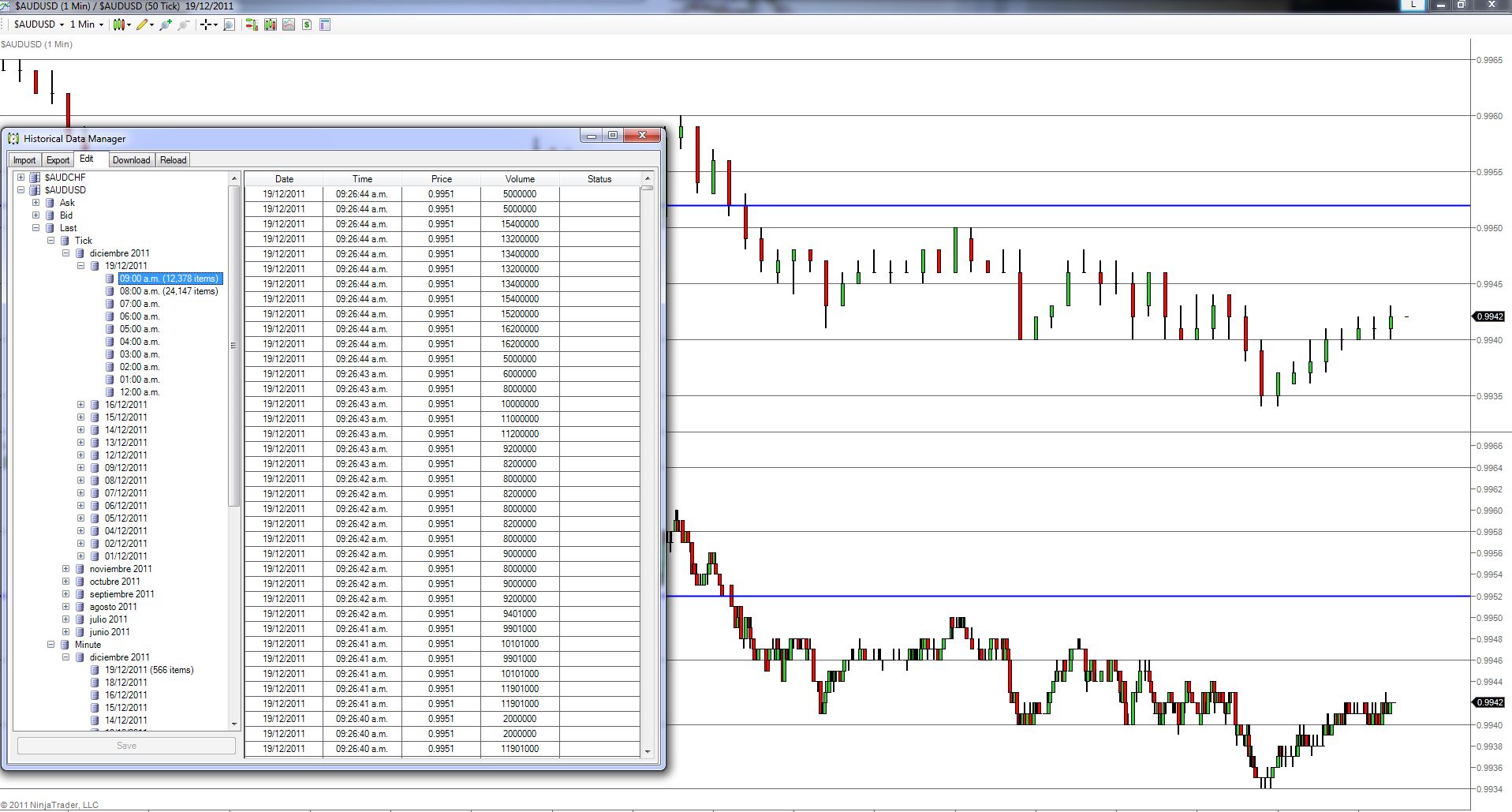1512x812 pixels.
Task: Click the volume cell 11000000
Action: click(x=520, y=419)
